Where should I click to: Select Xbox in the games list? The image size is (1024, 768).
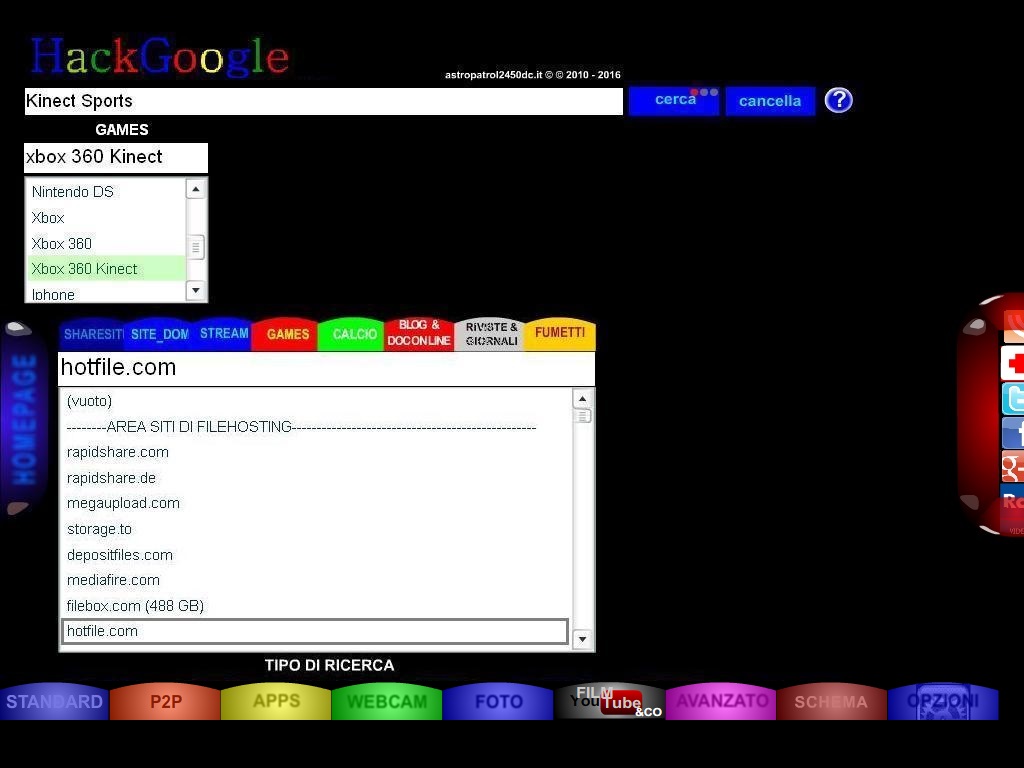(106, 217)
